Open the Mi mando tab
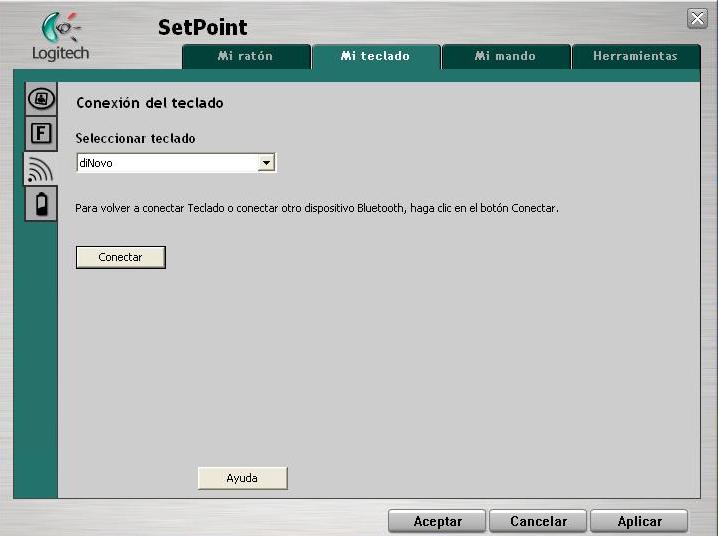718x536 pixels. 505,57
